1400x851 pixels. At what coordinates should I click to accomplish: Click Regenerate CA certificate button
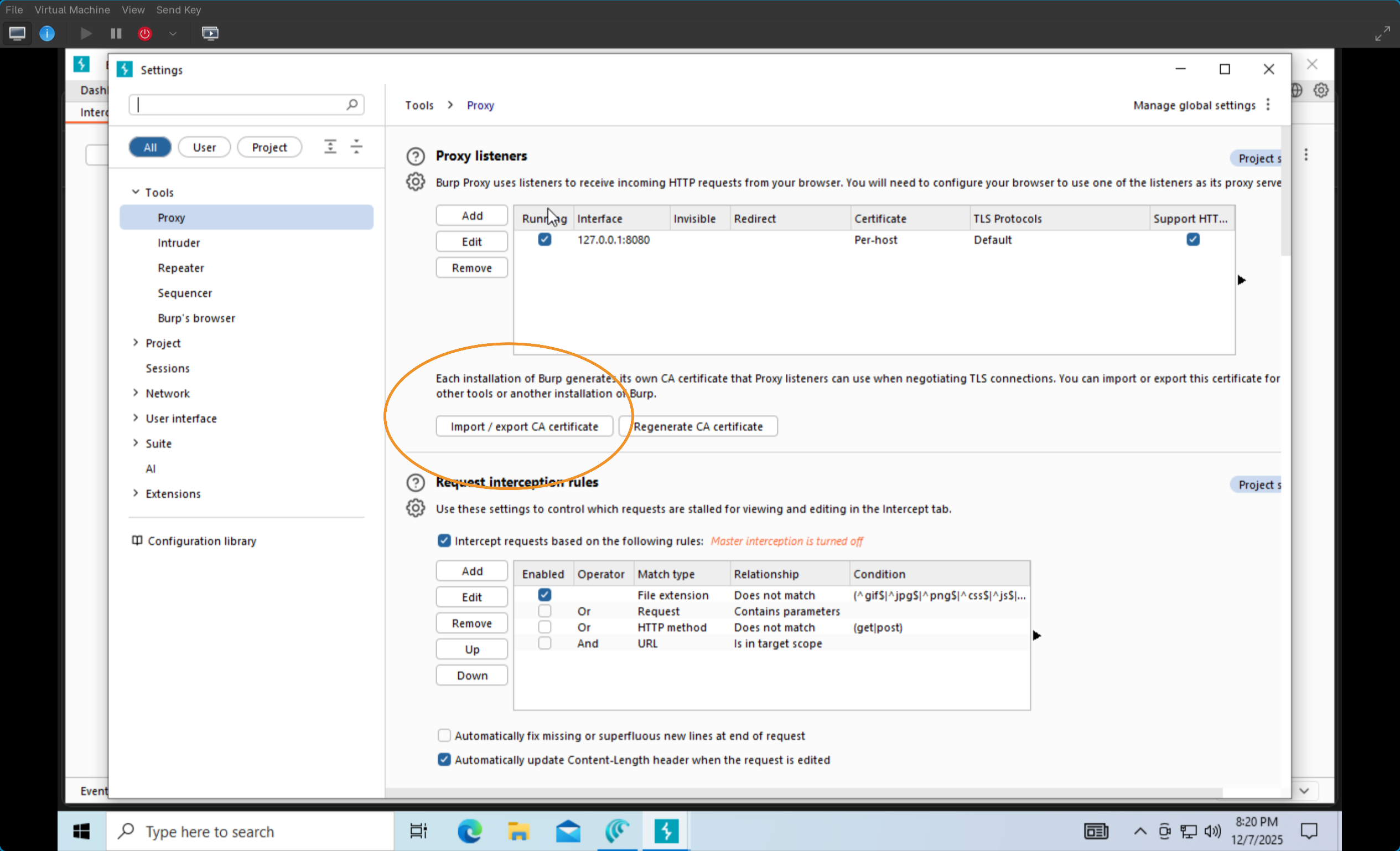[698, 426]
